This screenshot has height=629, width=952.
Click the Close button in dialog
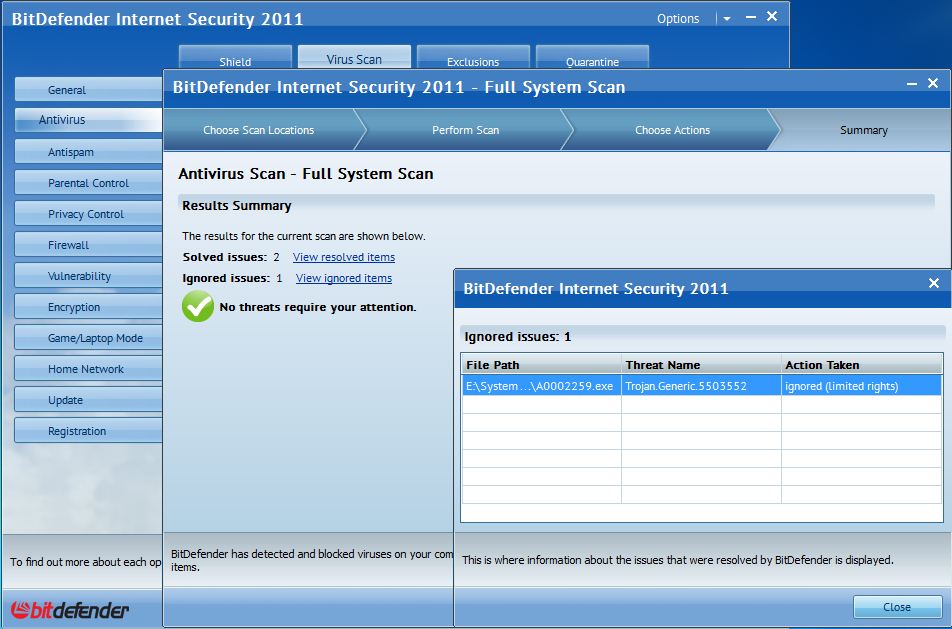[x=897, y=607]
